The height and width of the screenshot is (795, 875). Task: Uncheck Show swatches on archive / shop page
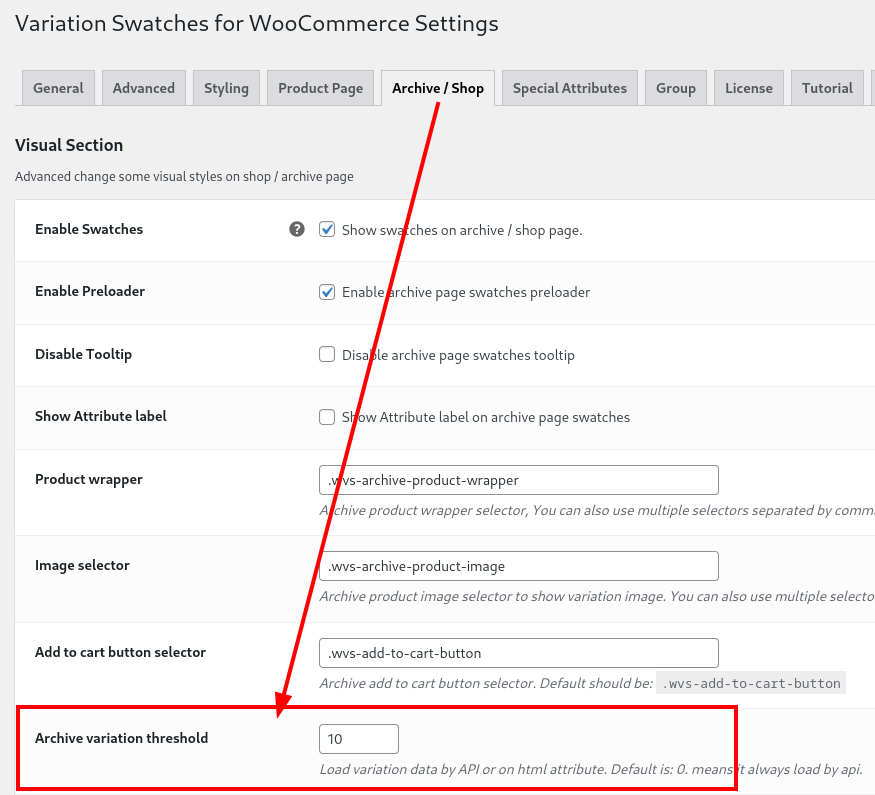(327, 229)
